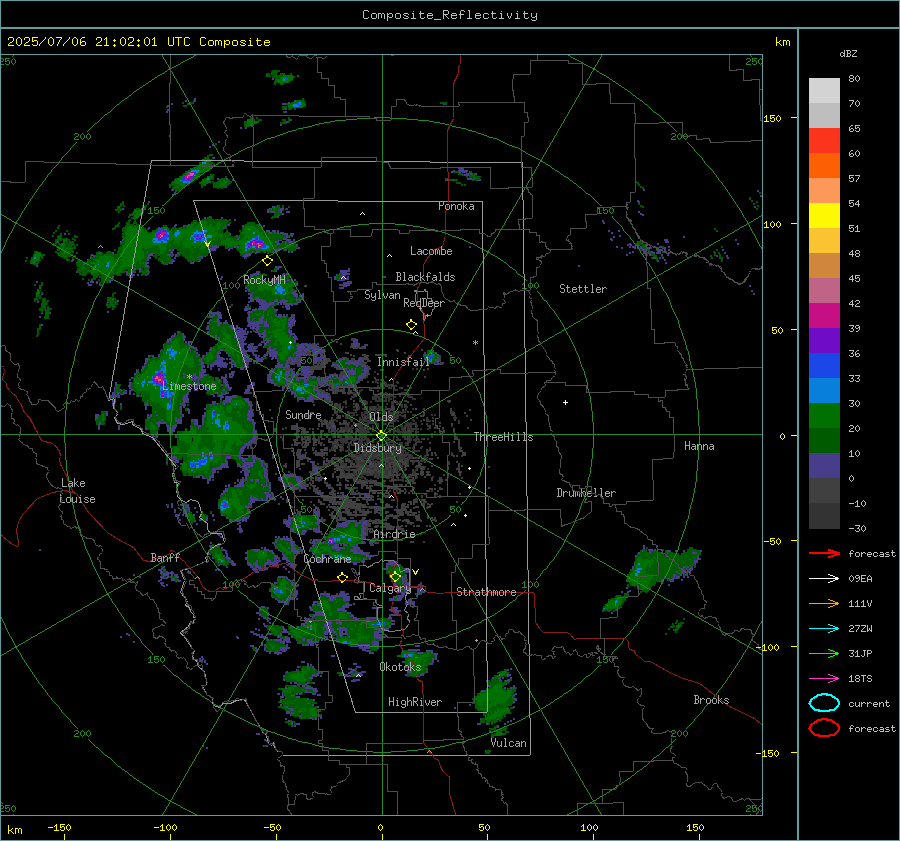Click the asterisk marker east of Innisfail
The width and height of the screenshot is (900, 841).
[475, 343]
